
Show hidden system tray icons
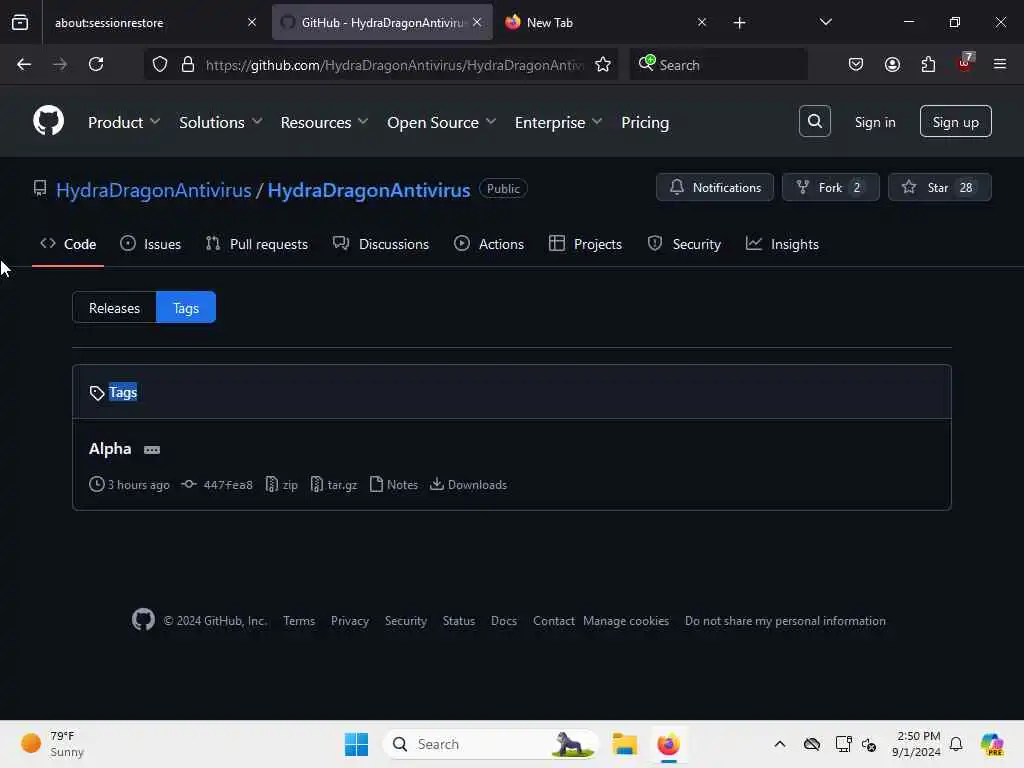[x=780, y=744]
